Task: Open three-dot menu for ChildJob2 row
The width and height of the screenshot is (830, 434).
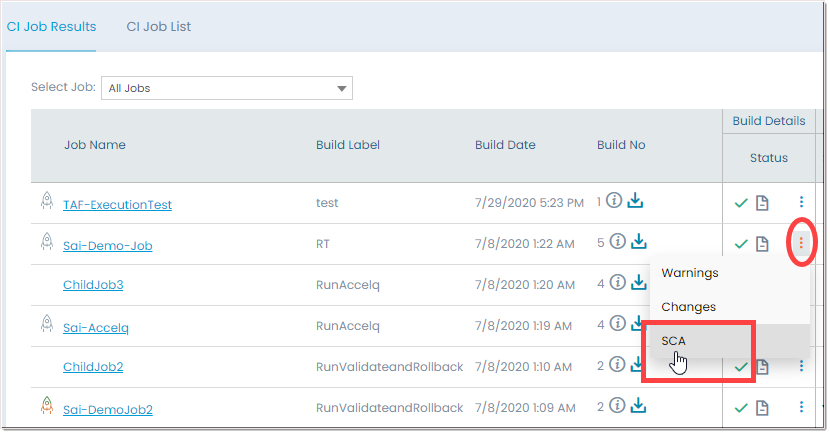Action: pos(801,368)
